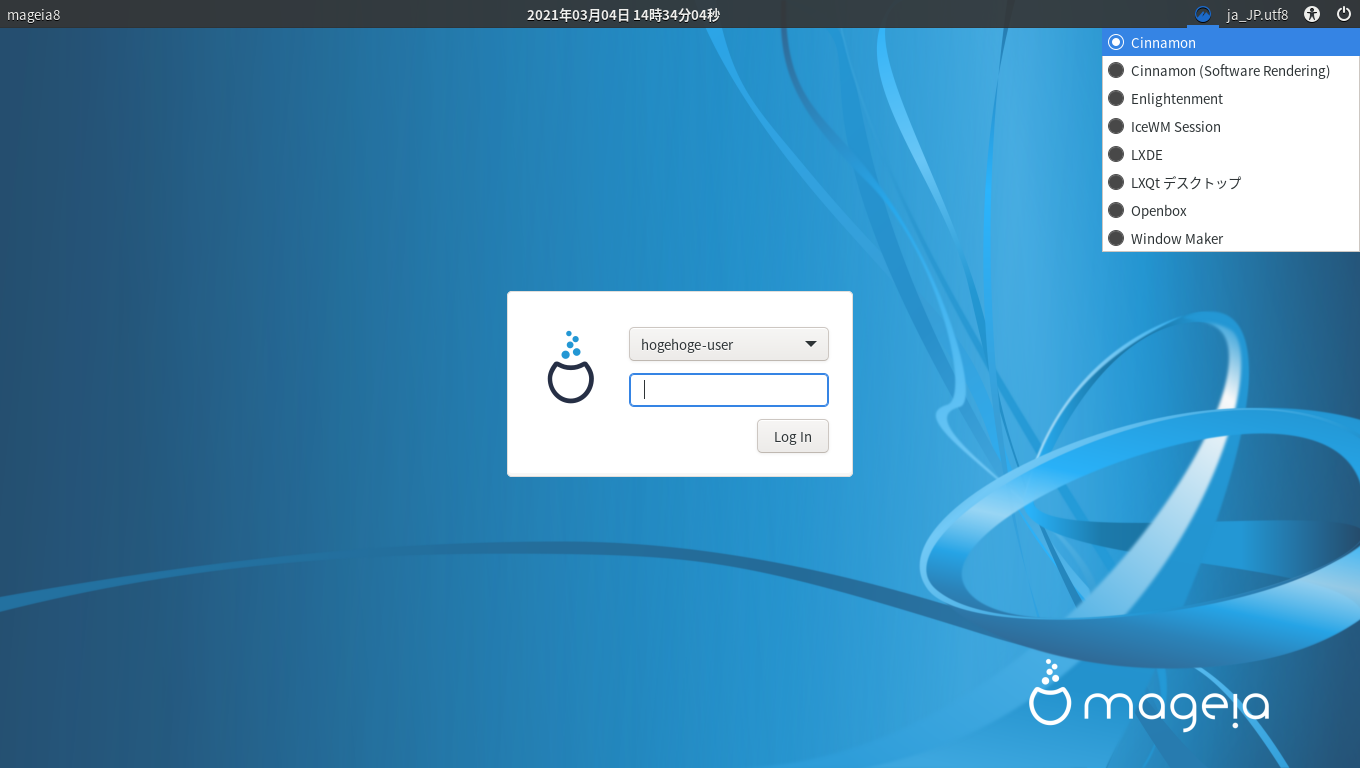Image resolution: width=1360 pixels, height=768 pixels.
Task: Click the mageia8 hostname label
Action: [34, 14]
